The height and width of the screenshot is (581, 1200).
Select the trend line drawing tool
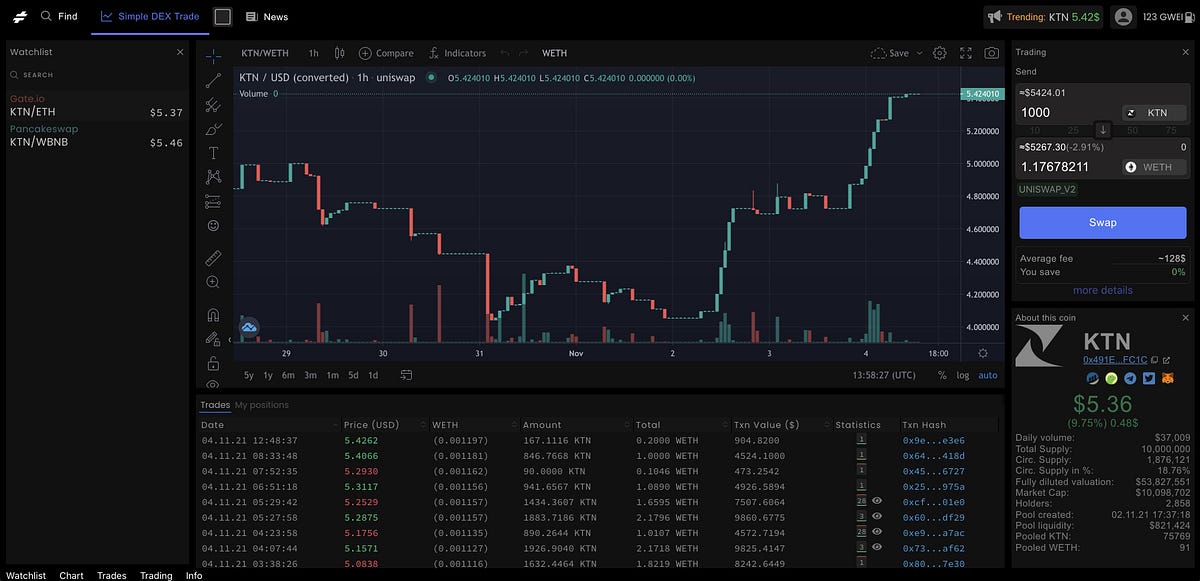pyautogui.click(x=213, y=80)
